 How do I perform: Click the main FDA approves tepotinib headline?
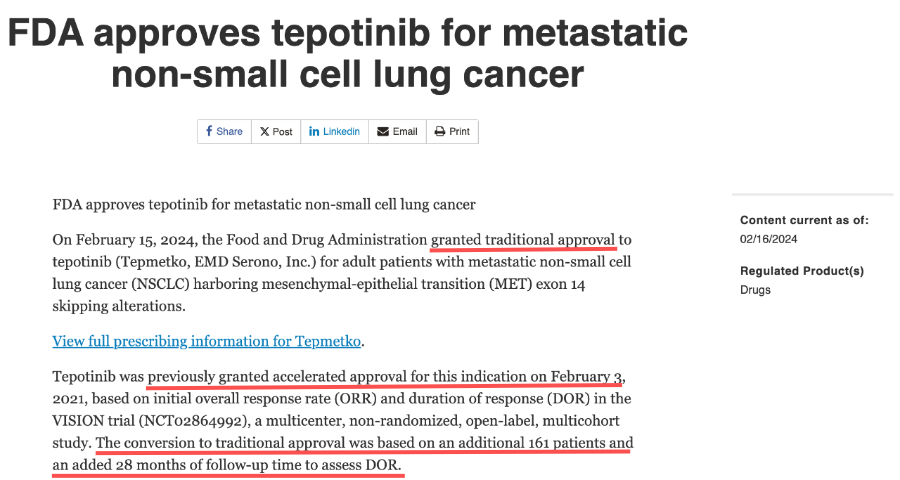pos(347,53)
